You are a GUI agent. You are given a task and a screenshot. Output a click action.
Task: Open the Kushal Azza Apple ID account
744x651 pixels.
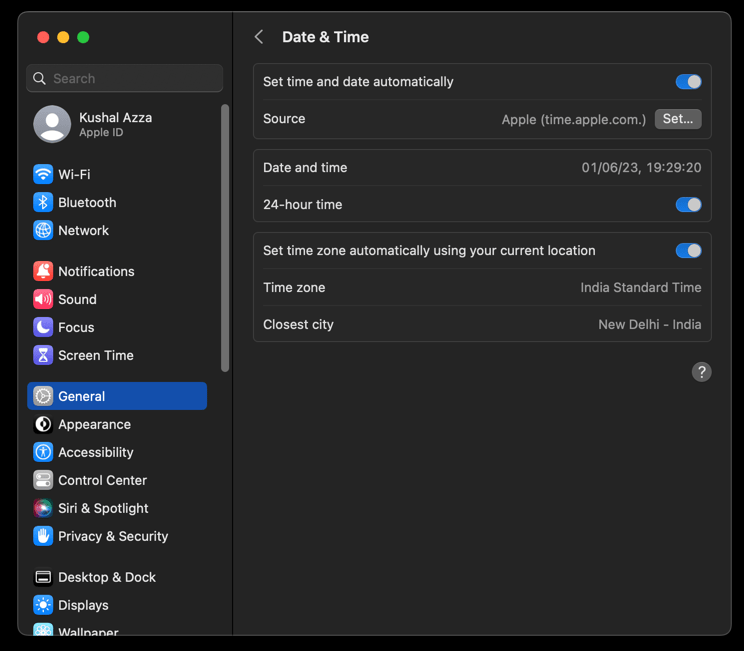click(x=115, y=124)
